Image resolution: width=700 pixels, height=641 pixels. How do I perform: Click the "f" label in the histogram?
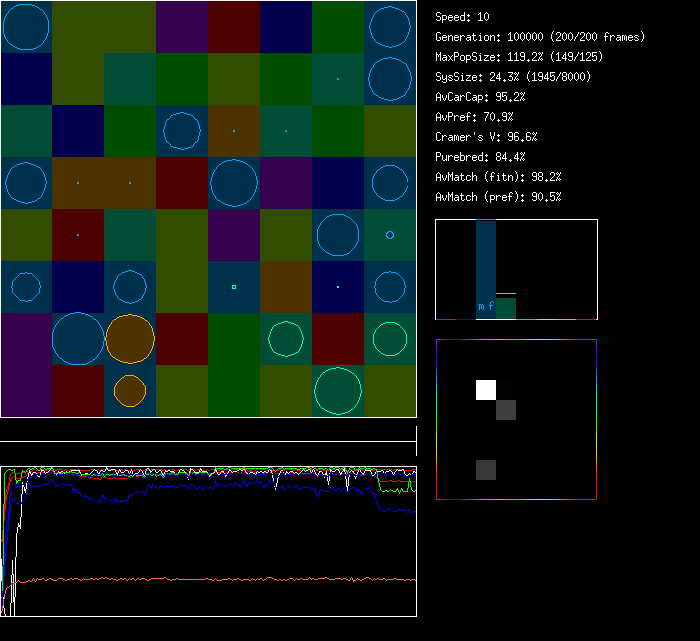(x=491, y=307)
